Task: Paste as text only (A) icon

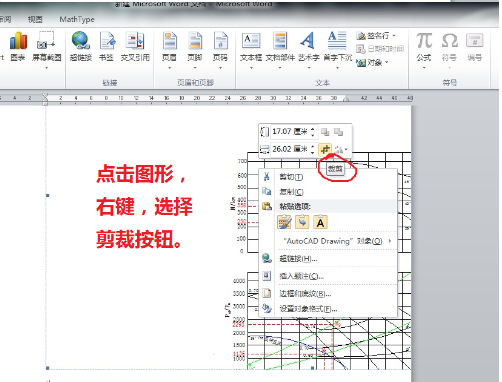Action: [320, 222]
